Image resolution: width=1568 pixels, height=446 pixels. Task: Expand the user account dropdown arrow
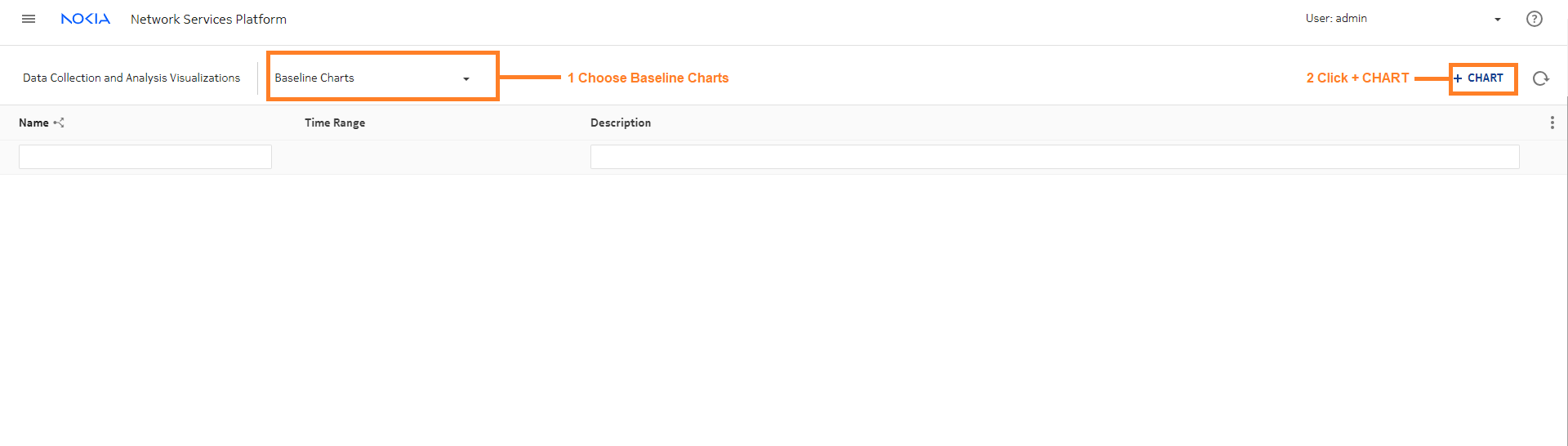tap(1498, 20)
